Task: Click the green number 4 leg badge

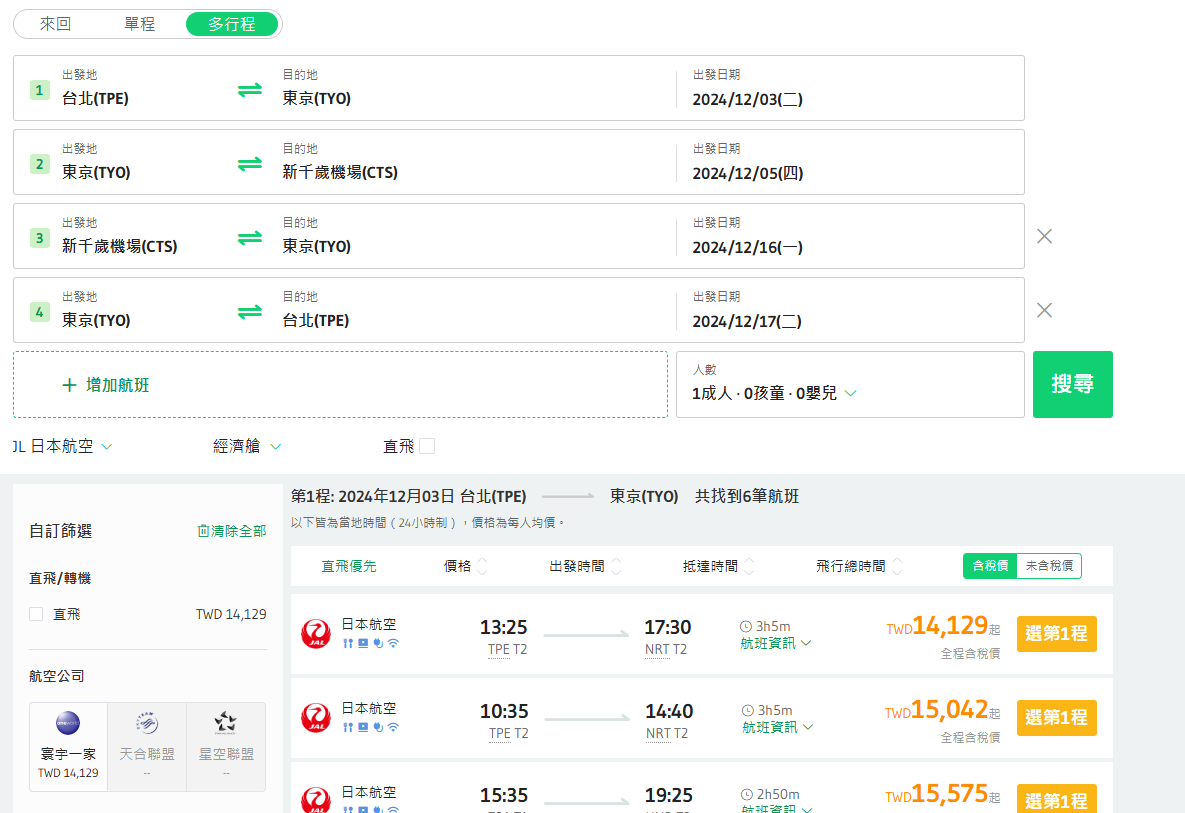Action: pos(39,312)
